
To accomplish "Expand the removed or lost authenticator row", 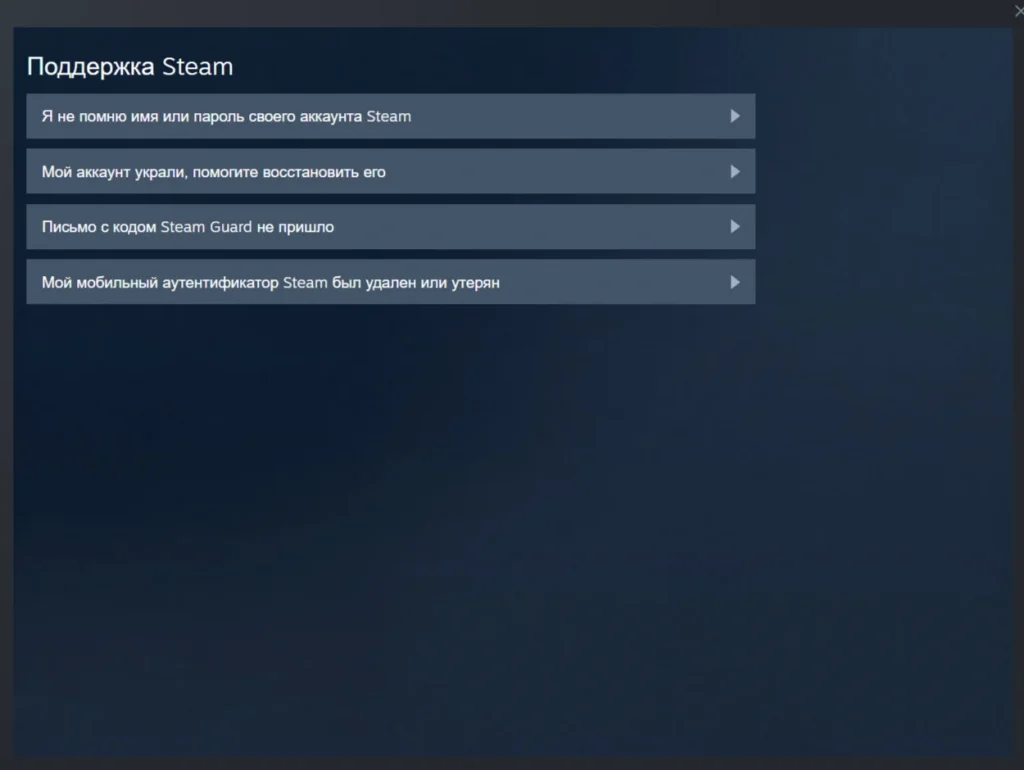I will pos(390,282).
